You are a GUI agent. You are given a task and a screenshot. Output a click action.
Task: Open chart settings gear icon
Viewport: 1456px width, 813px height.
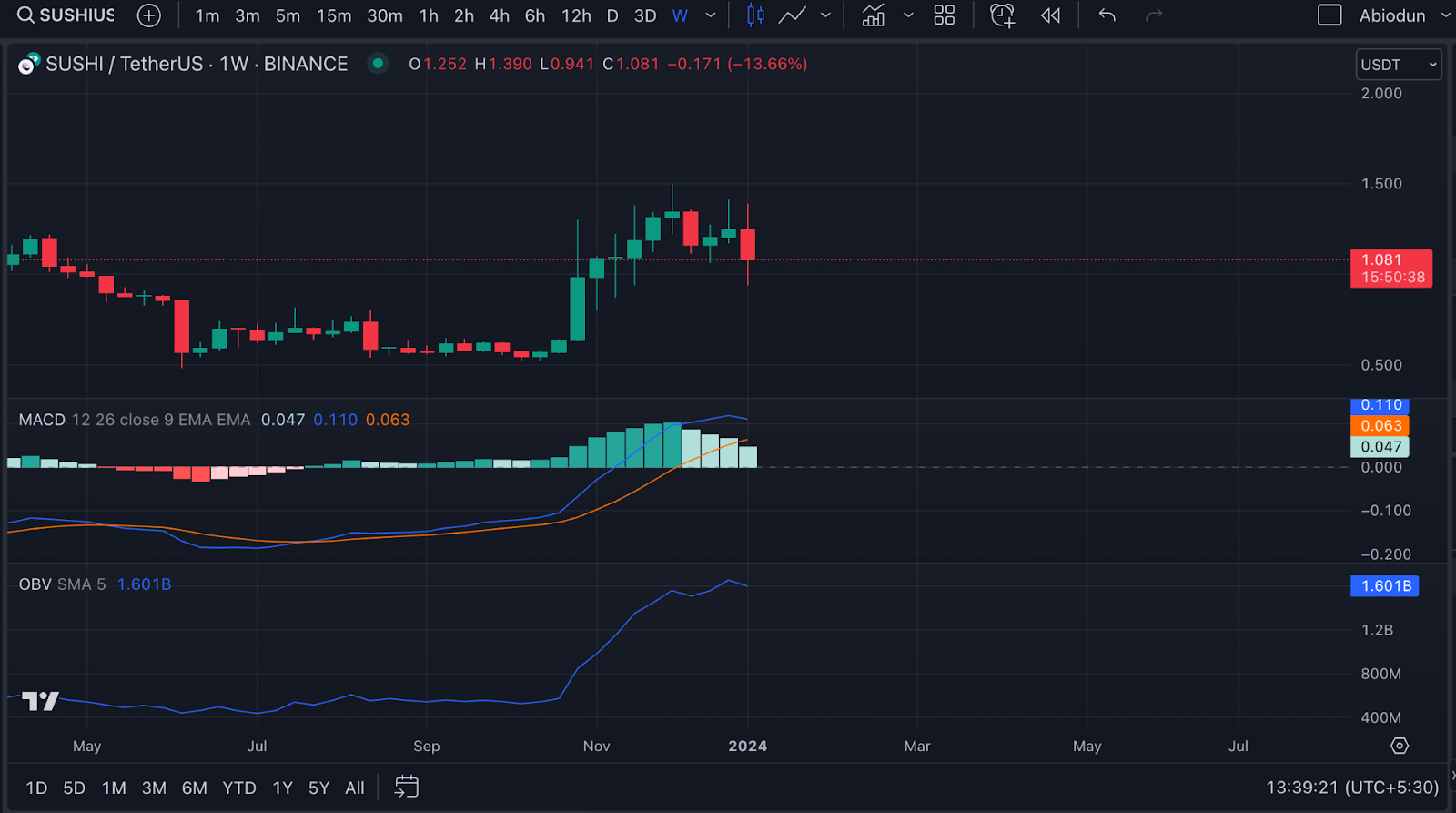click(x=1400, y=747)
